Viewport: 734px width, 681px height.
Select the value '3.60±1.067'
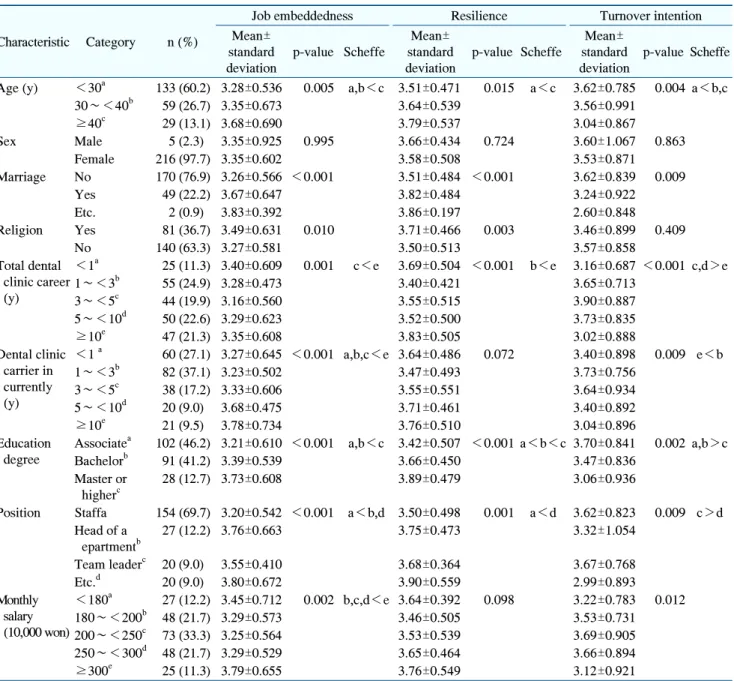604,141
